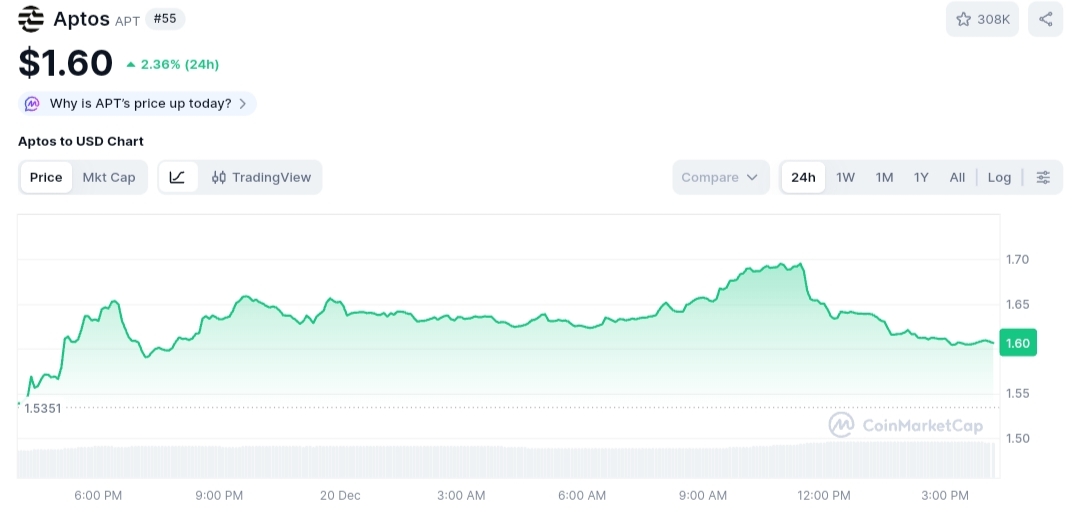Click the 1.65 y-axis label
Screen dimensions: 1080x528
(1017, 304)
